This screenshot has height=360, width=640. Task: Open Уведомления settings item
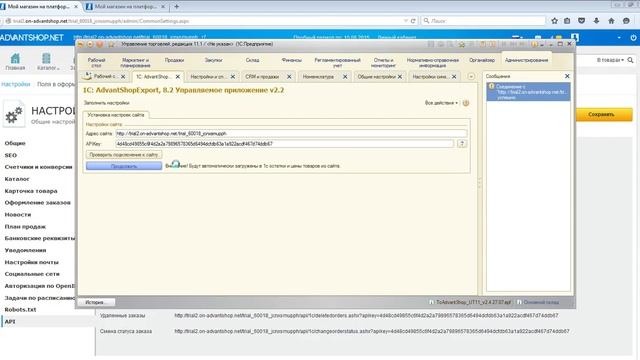pyautogui.click(x=25, y=250)
